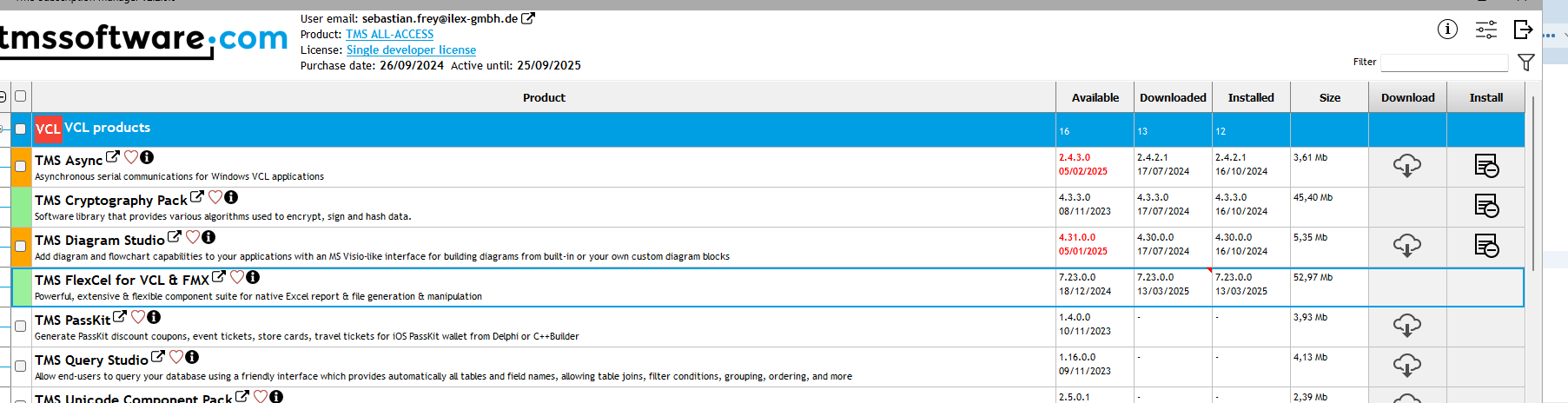
Task: Open TMS Diagram Studio external link icon
Action: 175,237
